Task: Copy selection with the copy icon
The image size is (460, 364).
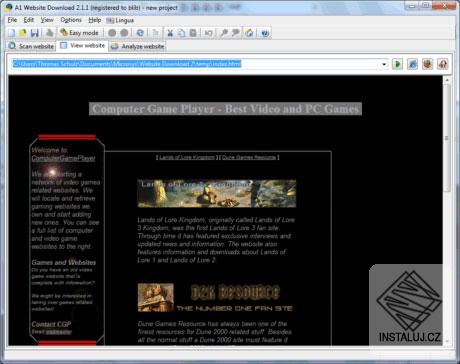Action: click(181, 33)
